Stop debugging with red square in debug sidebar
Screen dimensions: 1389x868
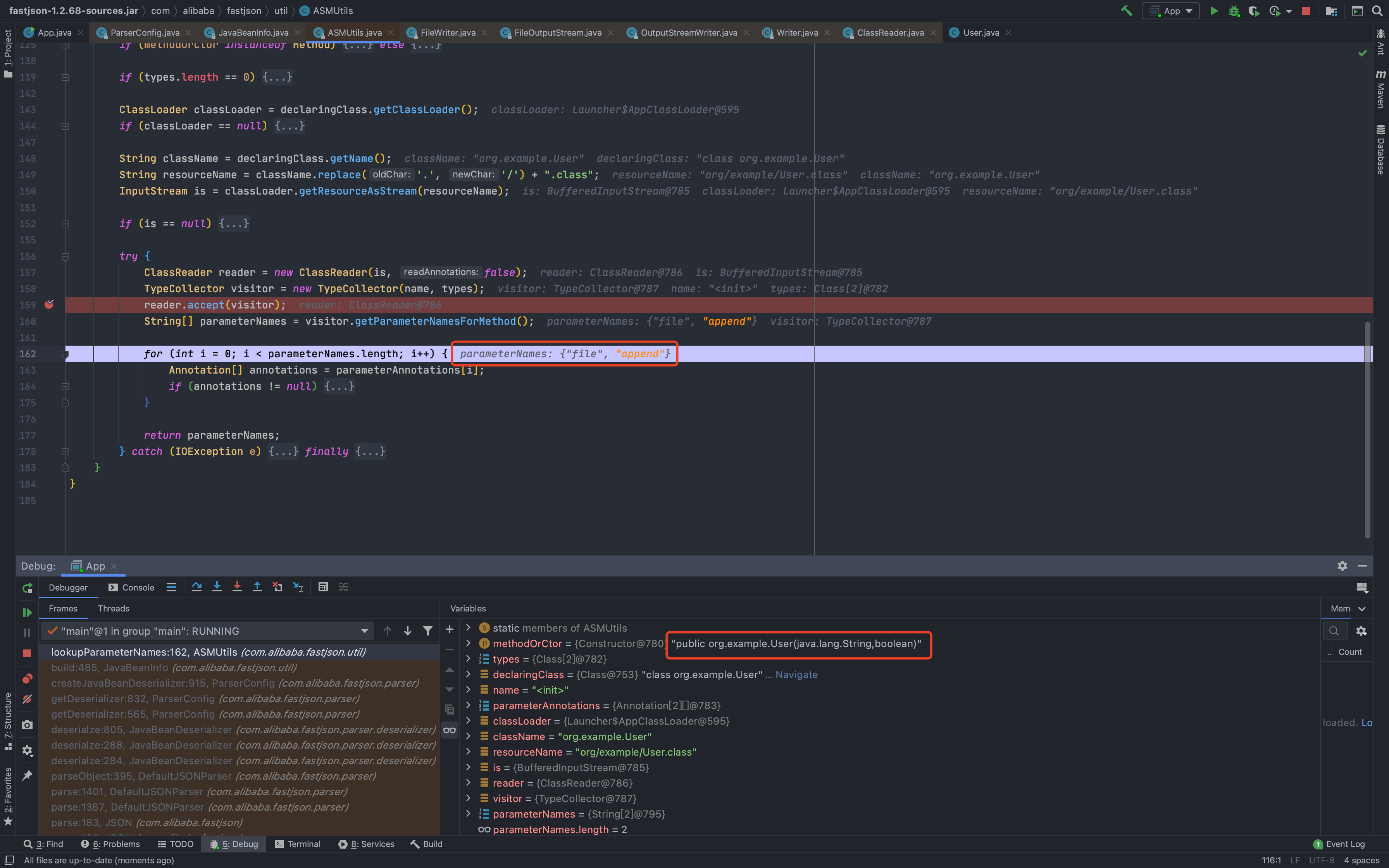click(x=27, y=653)
